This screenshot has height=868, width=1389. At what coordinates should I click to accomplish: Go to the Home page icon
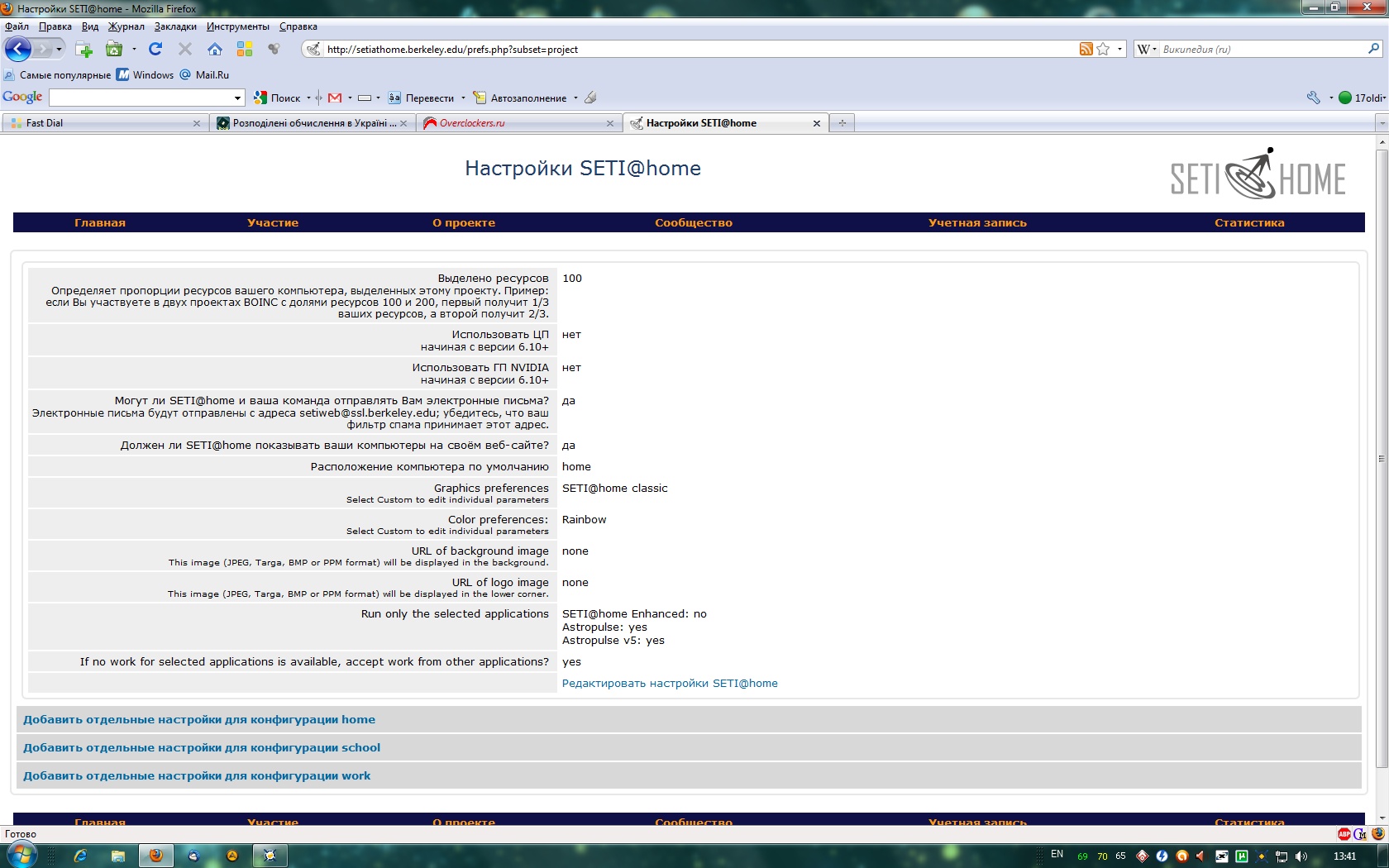tap(215, 50)
